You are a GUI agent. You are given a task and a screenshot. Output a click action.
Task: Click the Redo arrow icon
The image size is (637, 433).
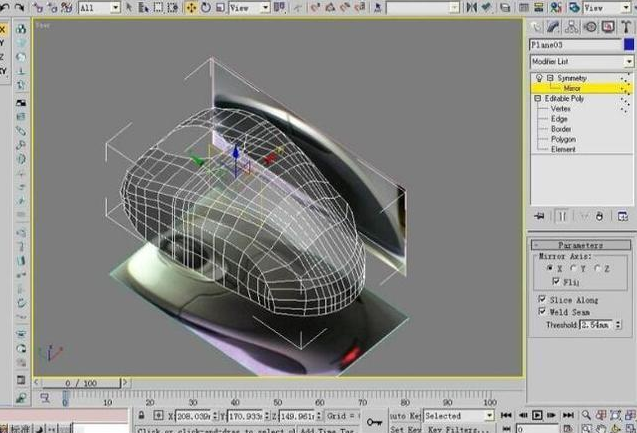[19, 7]
